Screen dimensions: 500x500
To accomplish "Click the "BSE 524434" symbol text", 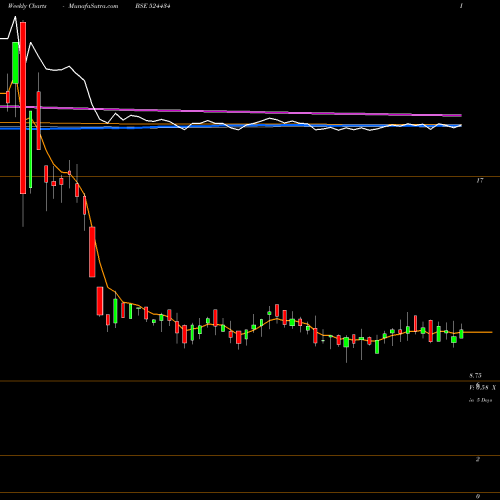I will [x=153, y=6].
